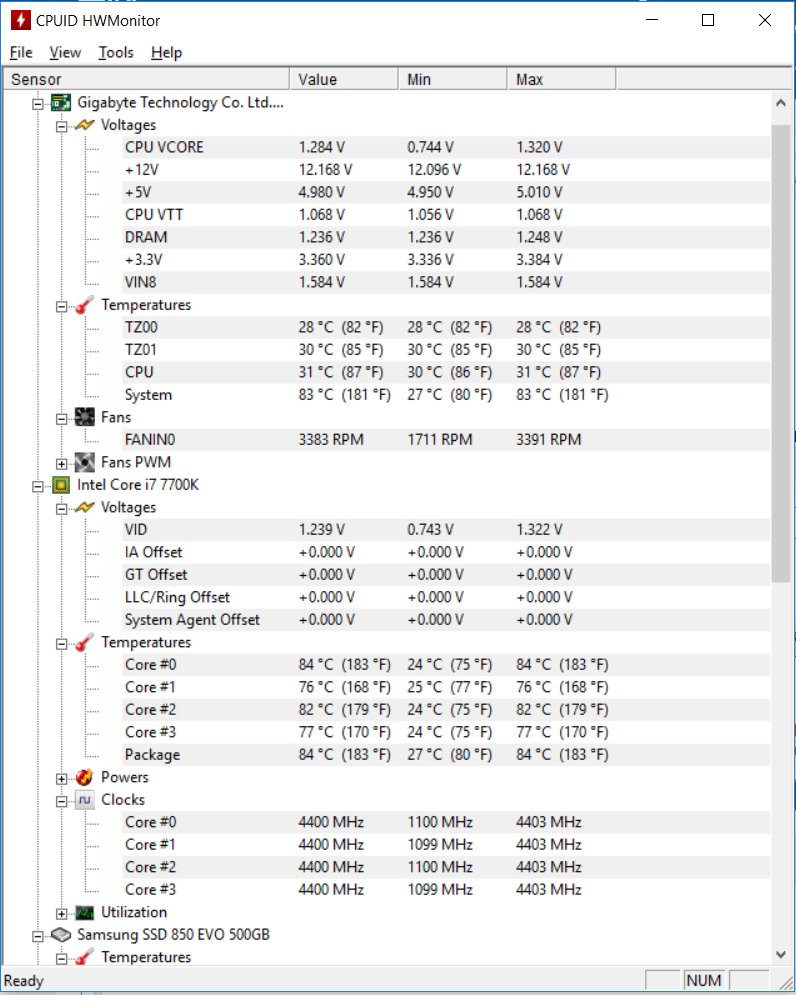Screen dimensions: 796x995
Task: Click the vertical scrollbar thumb
Action: pos(781,353)
